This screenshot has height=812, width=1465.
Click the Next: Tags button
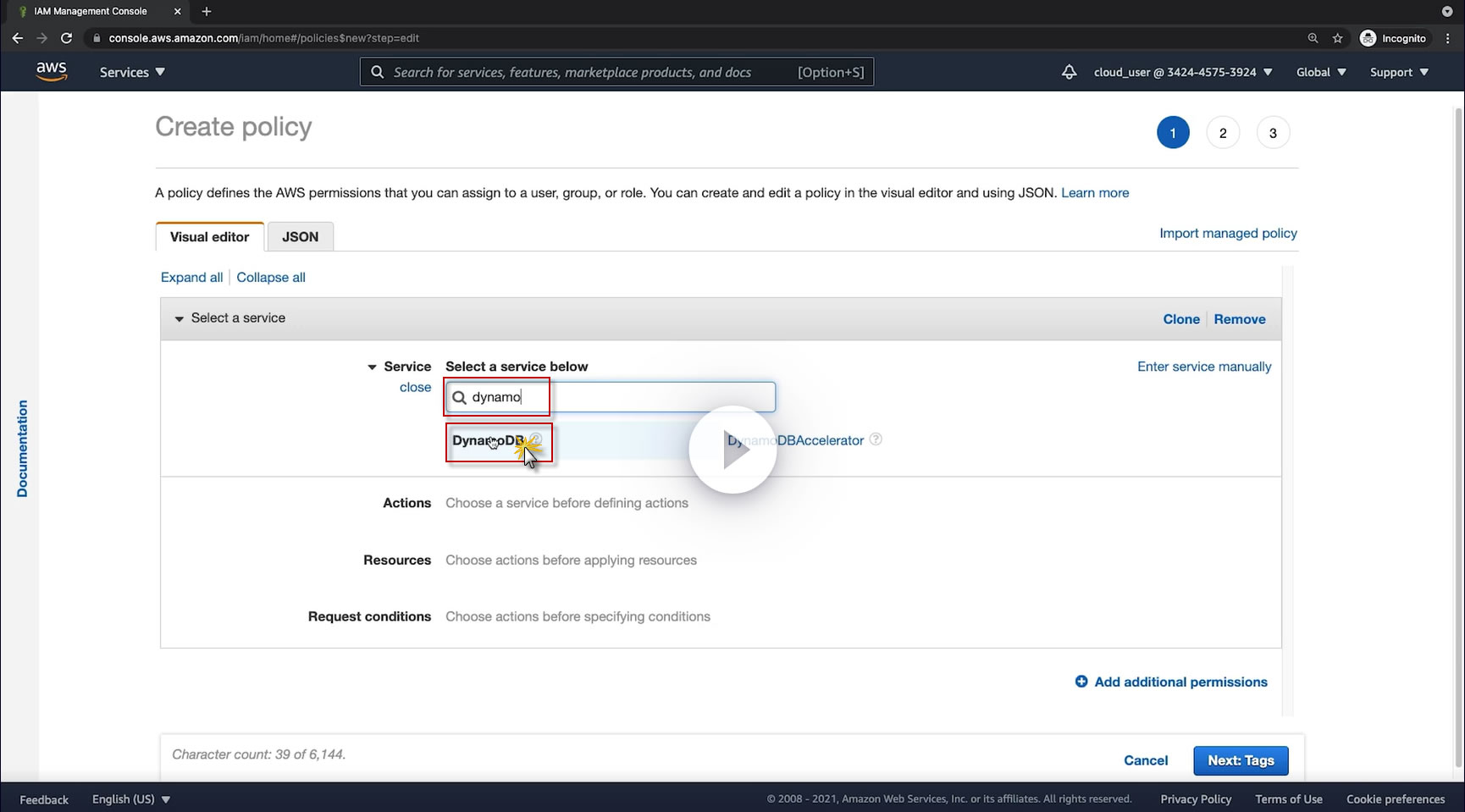1241,760
